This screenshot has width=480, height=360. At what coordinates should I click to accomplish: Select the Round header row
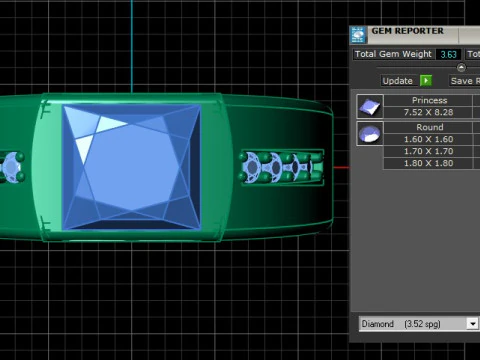[x=428, y=127]
